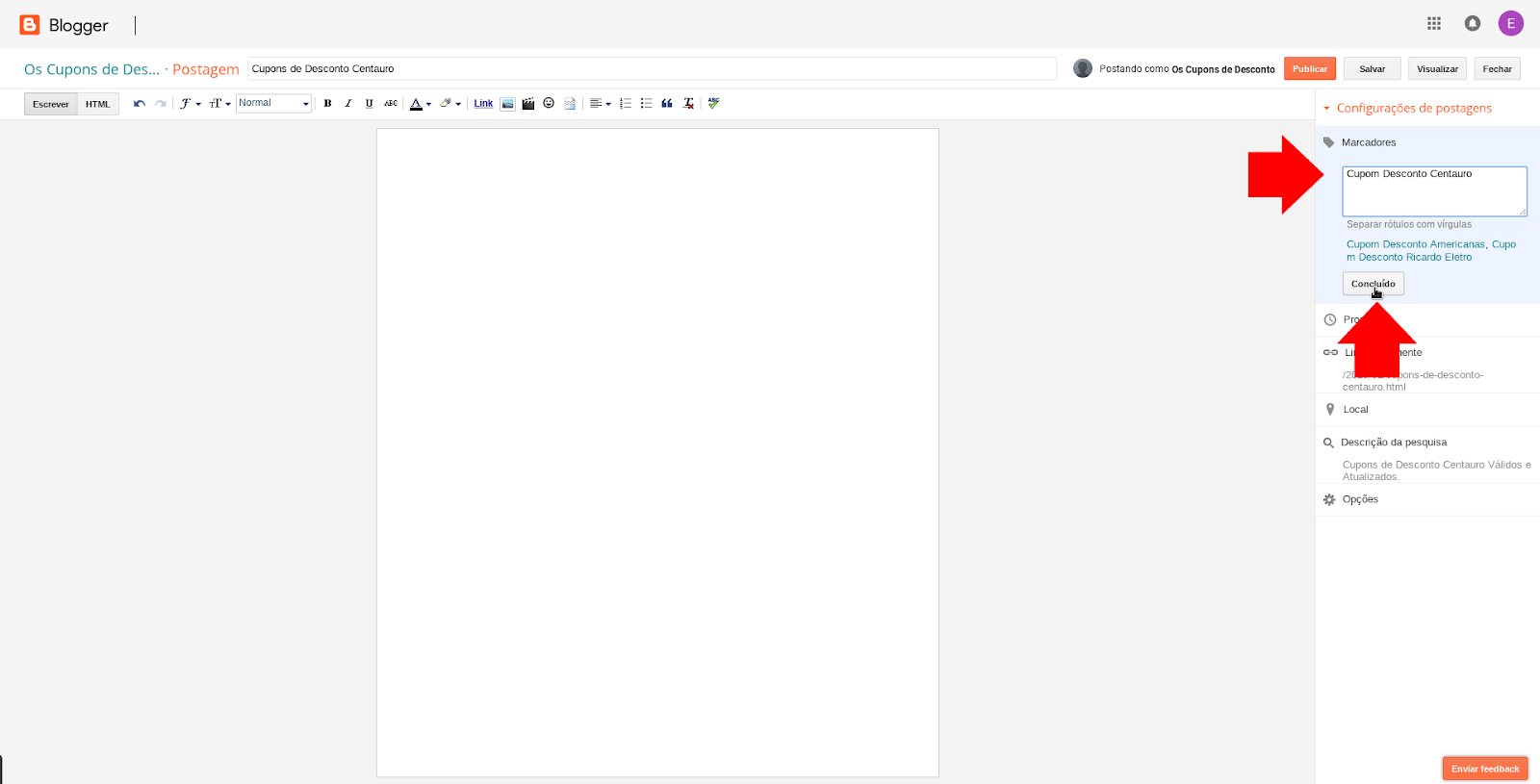This screenshot has height=784, width=1540.
Task: Click the Marcadores section header
Action: coord(1369,142)
